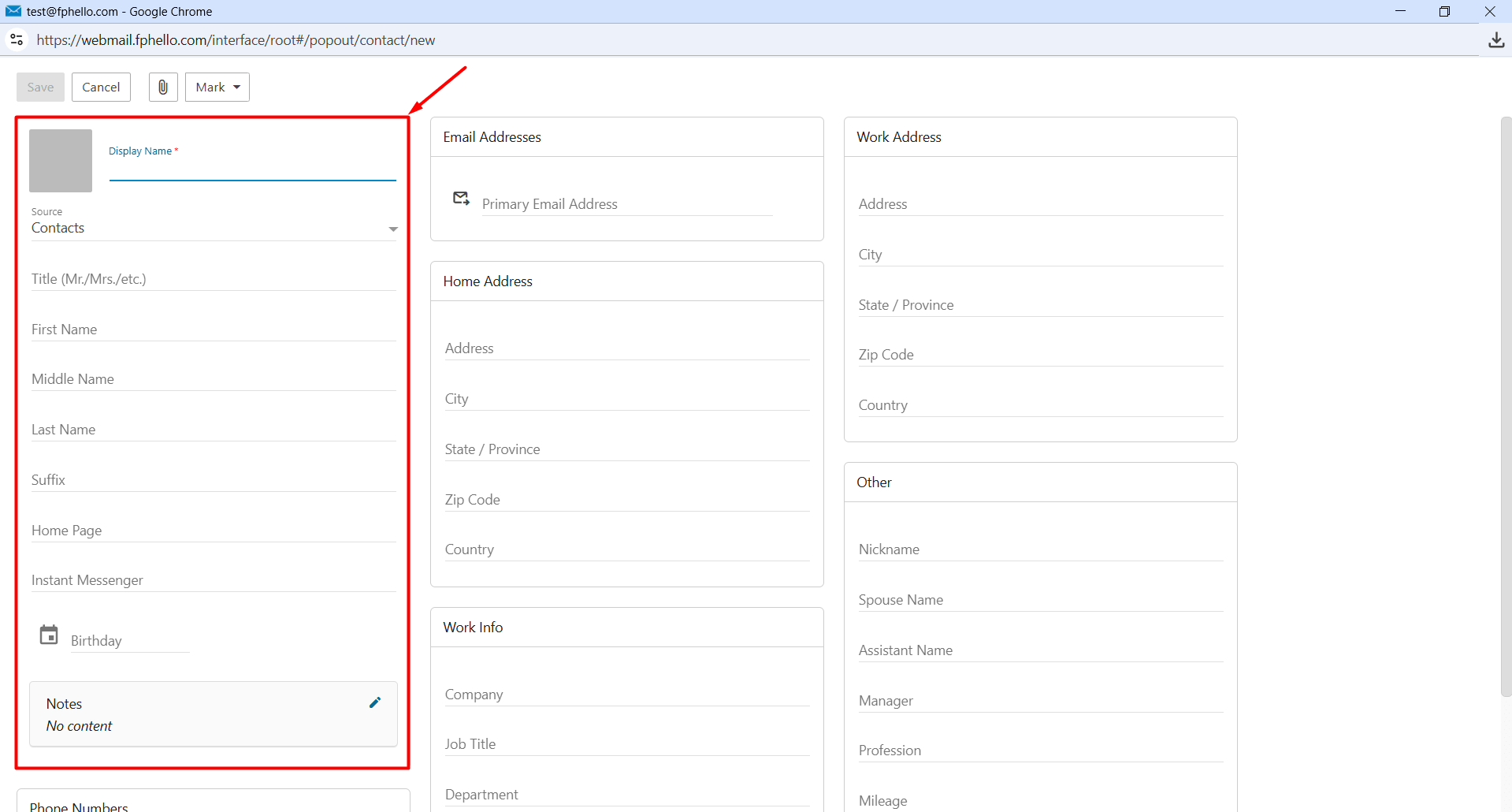Click the Suffix field

214,480
